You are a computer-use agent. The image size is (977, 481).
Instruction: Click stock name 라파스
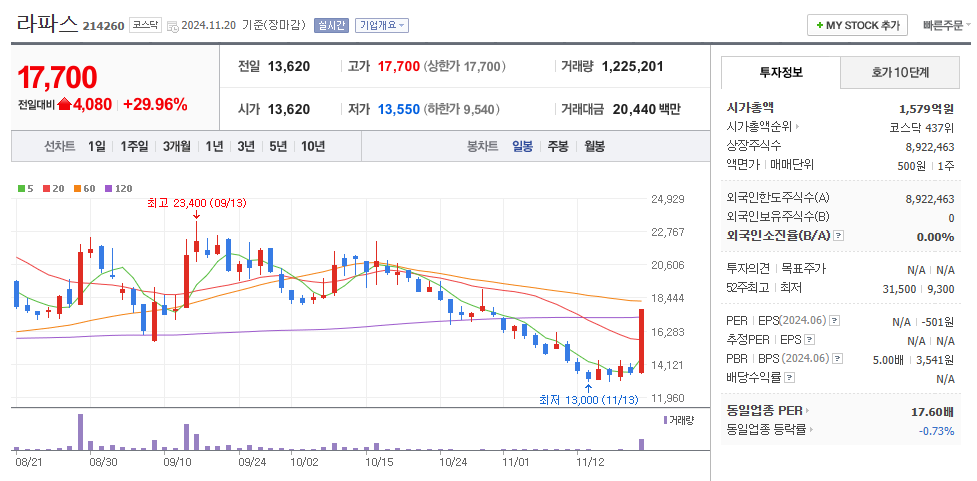pyautogui.click(x=47, y=24)
